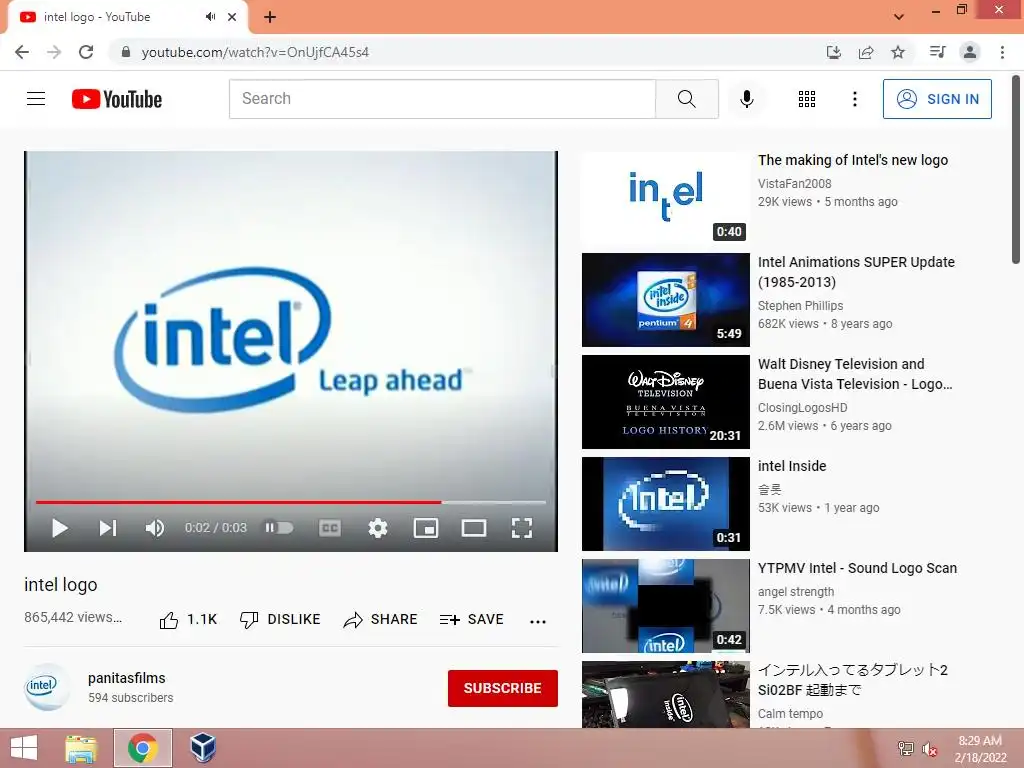Subscribe to panitasfilms channel
Screen dimensions: 1024x768
[x=502, y=688]
